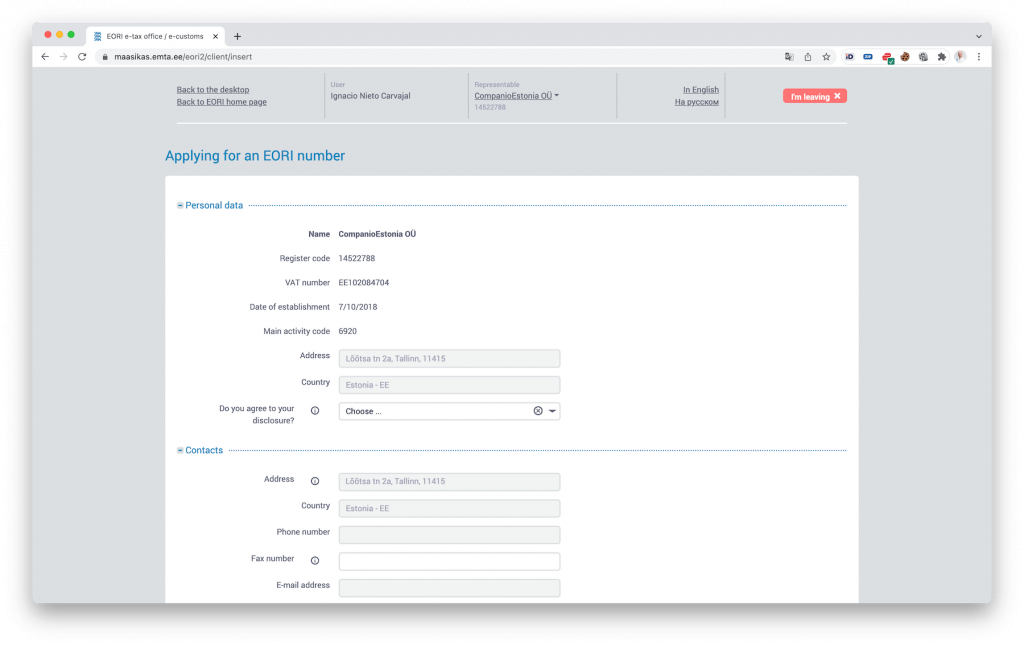The image size is (1024, 646).
Task: Open the browser Extensions puzzle icon
Action: (941, 57)
